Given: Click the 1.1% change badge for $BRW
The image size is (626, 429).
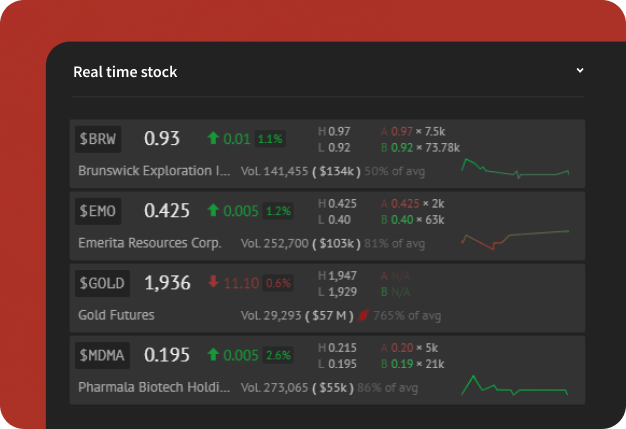Looking at the screenshot, I should tap(271, 139).
